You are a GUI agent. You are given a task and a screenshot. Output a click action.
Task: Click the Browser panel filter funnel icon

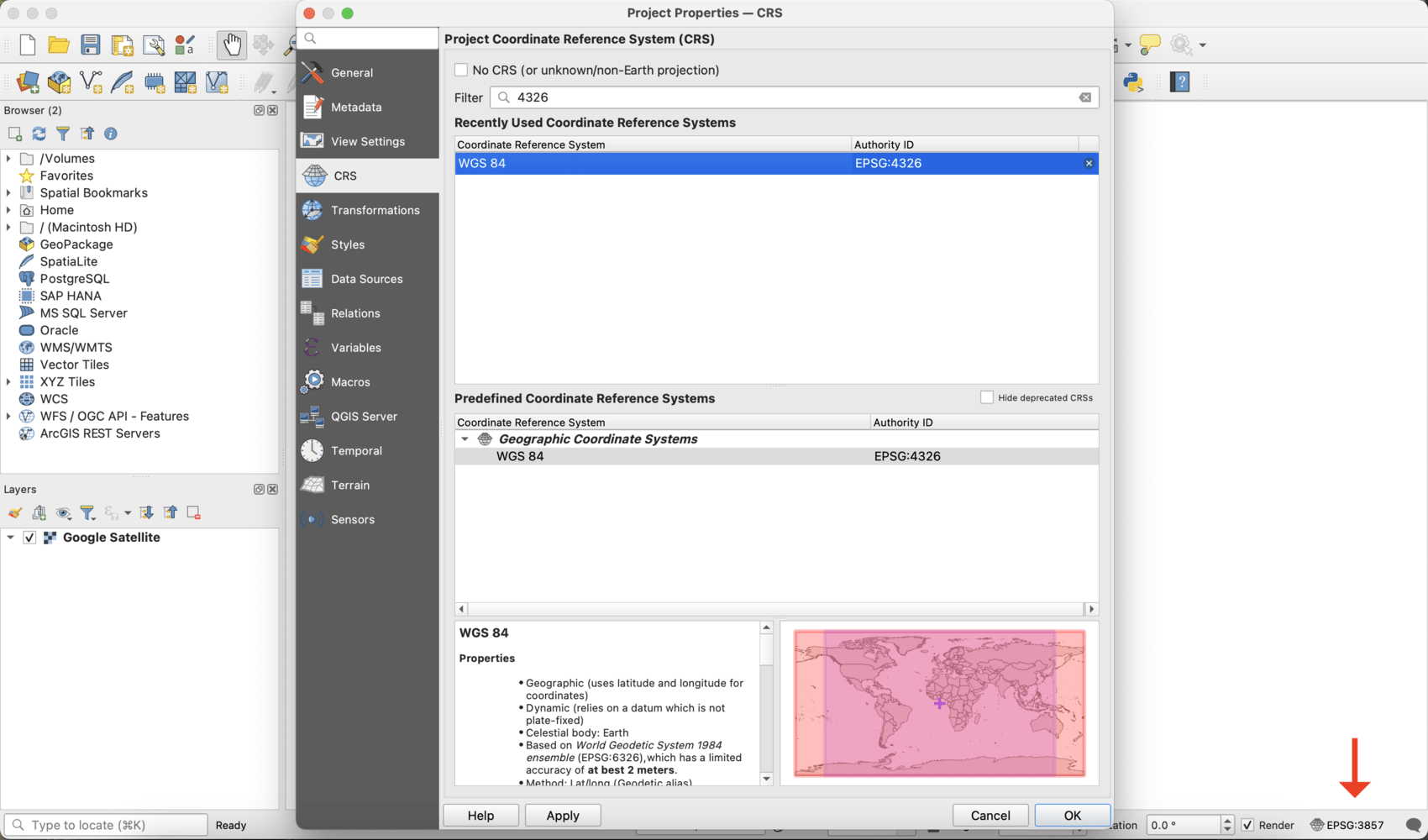63,134
